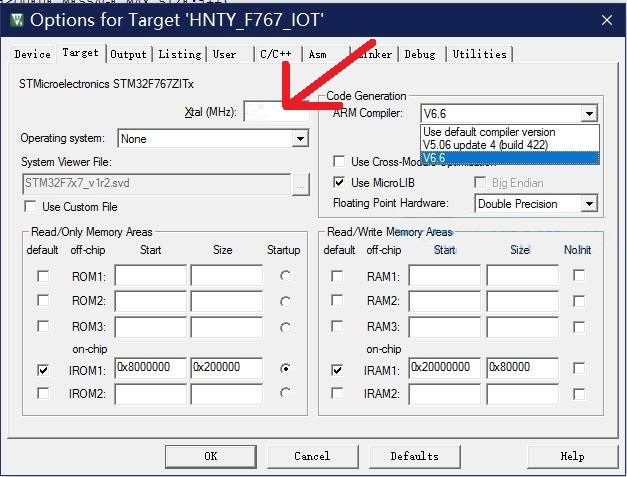This screenshot has width=627, height=477.
Task: Click the Keil uVision icon in title bar
Action: coord(16,20)
